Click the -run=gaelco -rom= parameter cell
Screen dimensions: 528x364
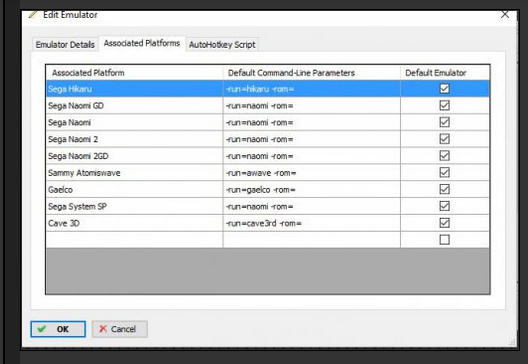[x=311, y=190]
